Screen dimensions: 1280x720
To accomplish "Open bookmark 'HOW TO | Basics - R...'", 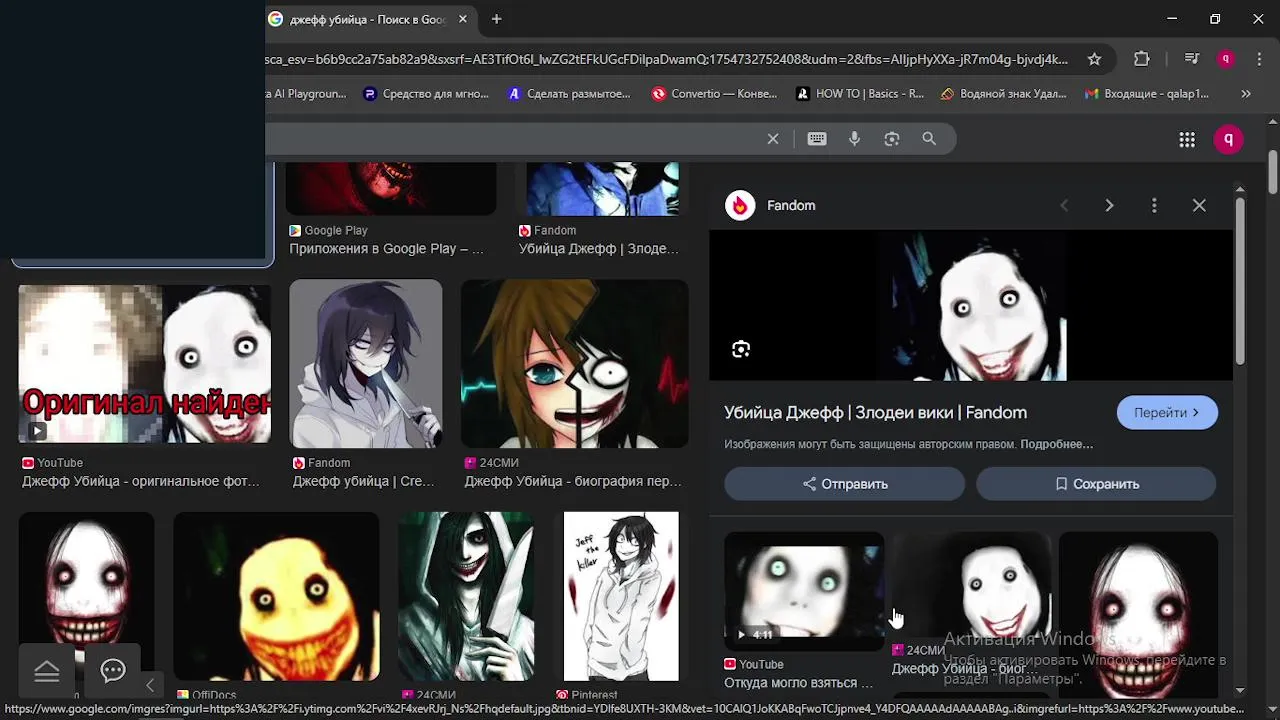I will pos(860,94).
